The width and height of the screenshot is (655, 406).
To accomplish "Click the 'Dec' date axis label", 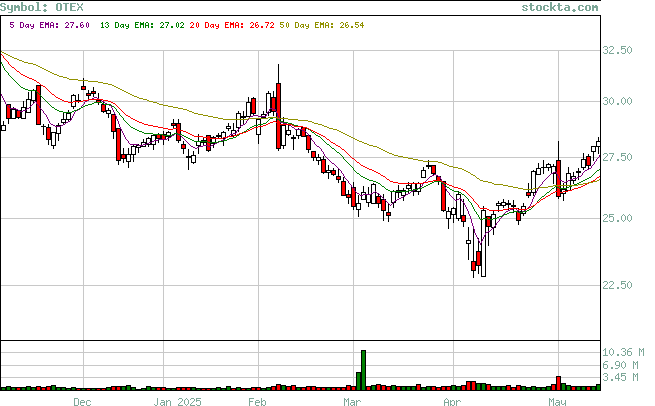I will 82,401.
